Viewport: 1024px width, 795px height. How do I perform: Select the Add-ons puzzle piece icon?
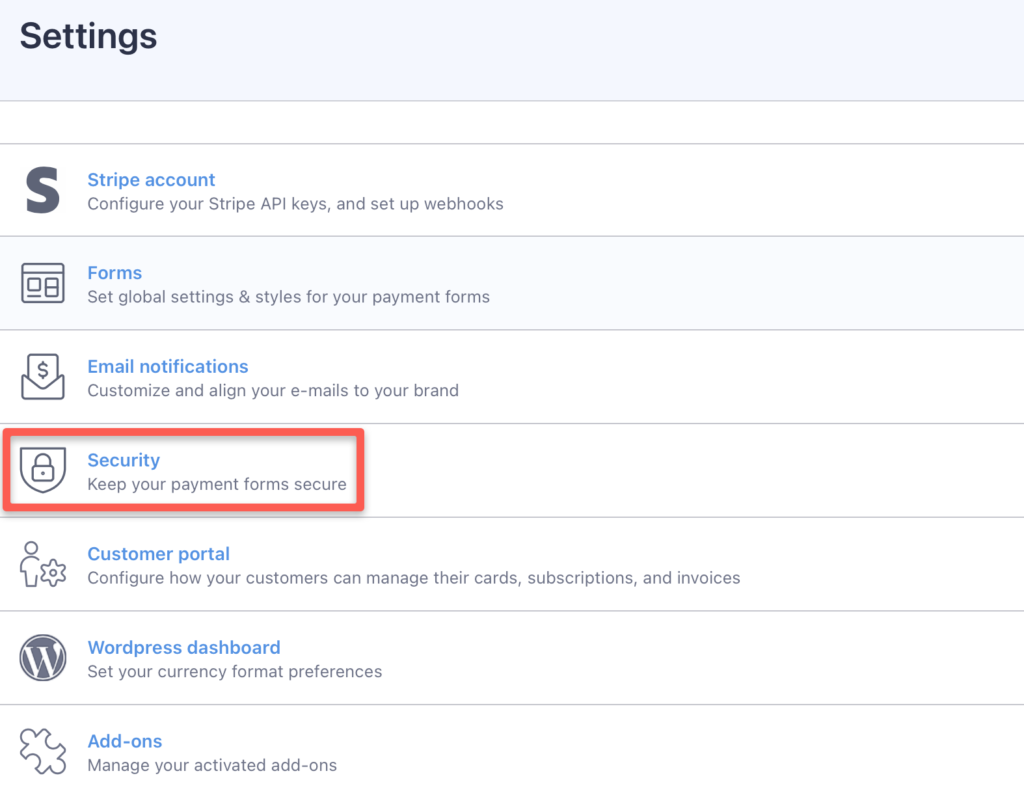[42, 751]
